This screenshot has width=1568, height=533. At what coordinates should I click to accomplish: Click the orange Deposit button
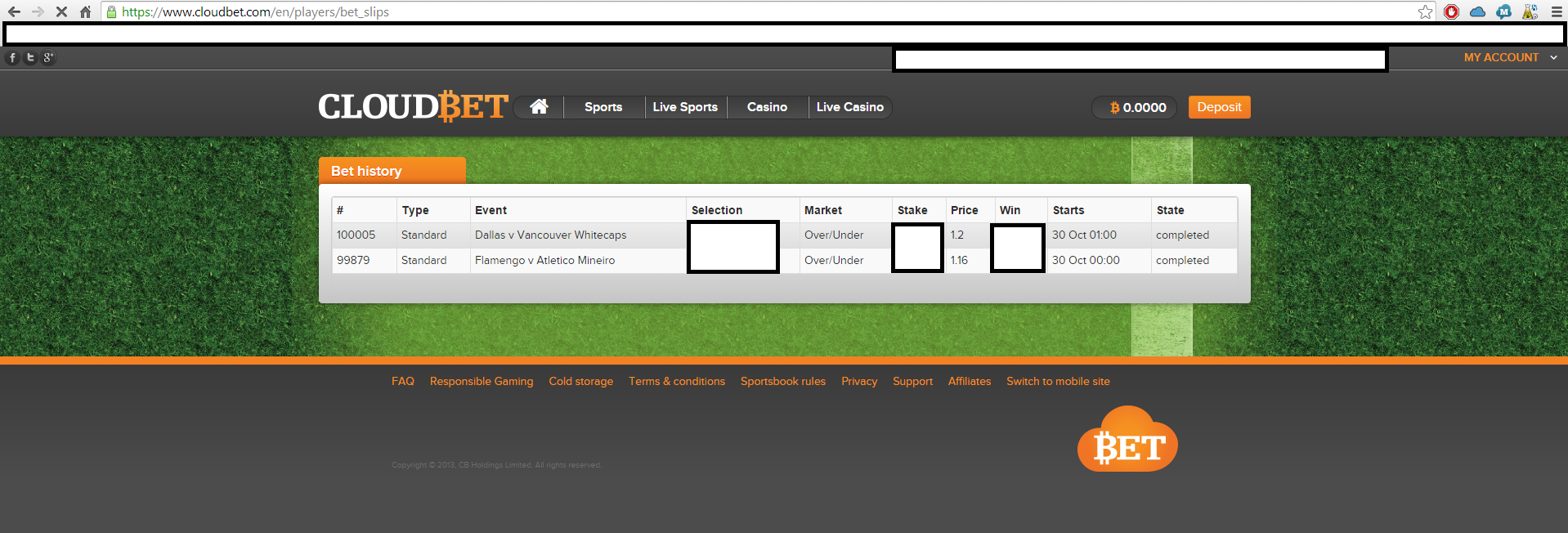(x=1219, y=107)
